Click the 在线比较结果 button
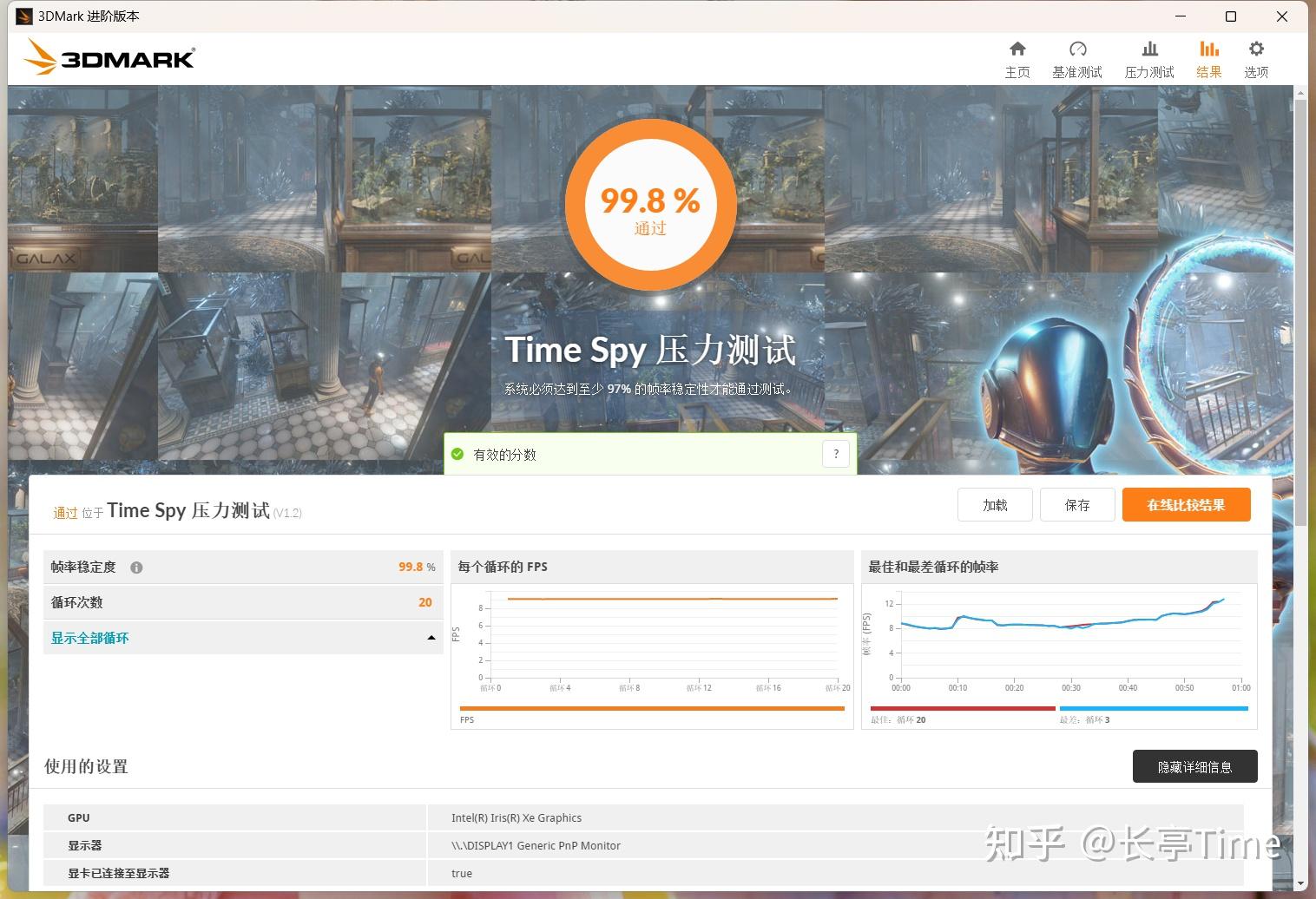1316x899 pixels. coord(1186,504)
